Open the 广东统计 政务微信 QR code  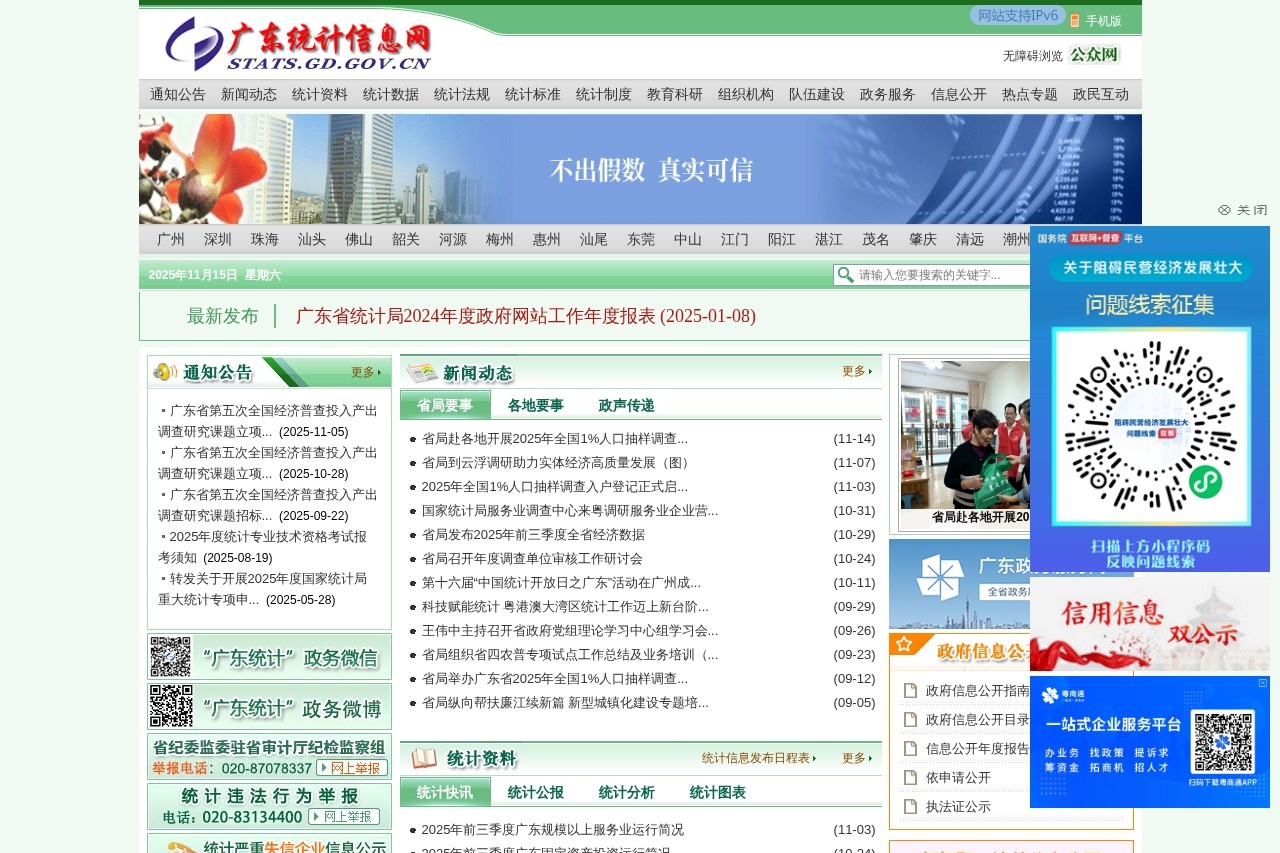pyautogui.click(x=170, y=657)
